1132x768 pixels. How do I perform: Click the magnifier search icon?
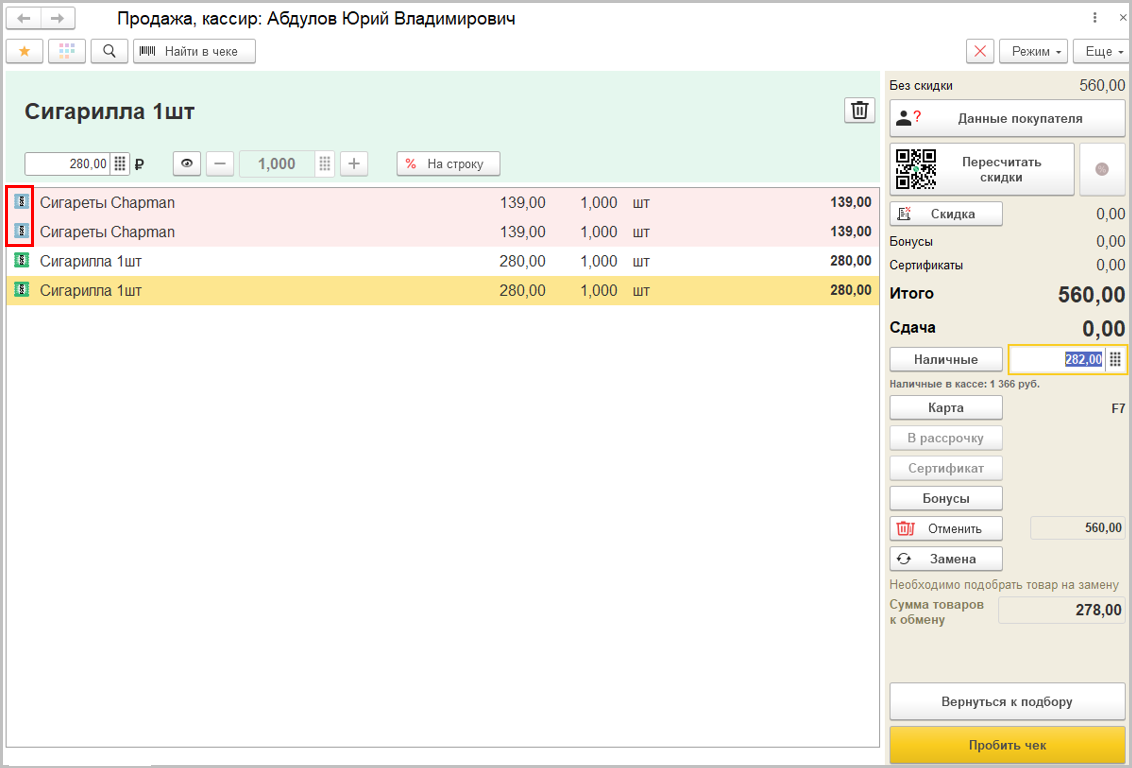109,51
